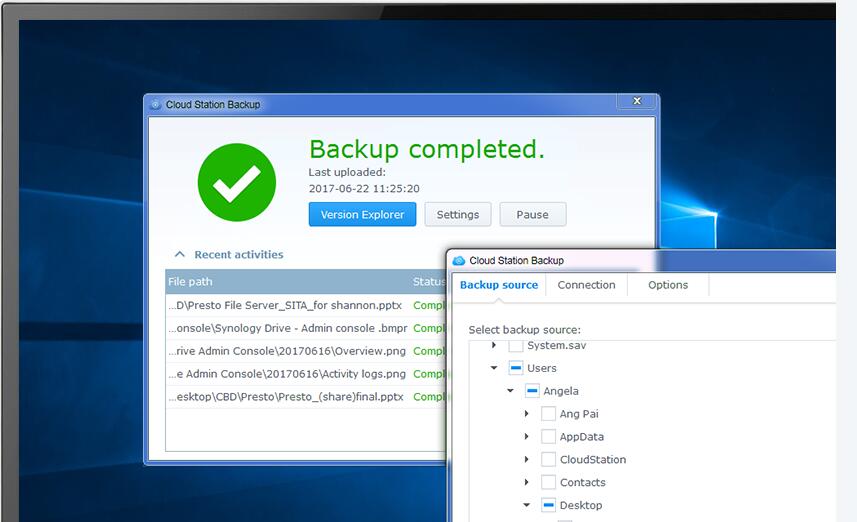Pause the backup
The width and height of the screenshot is (857, 522).
(532, 214)
